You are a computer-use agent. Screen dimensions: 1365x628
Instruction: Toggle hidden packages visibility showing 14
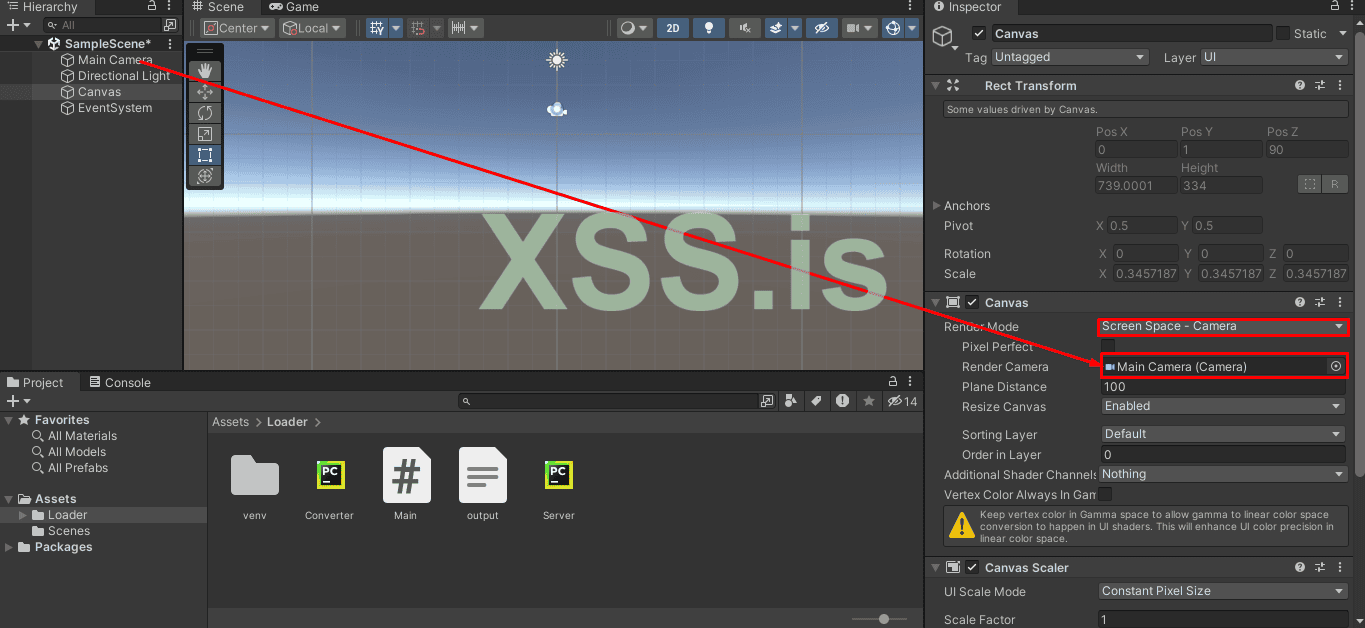(x=902, y=401)
